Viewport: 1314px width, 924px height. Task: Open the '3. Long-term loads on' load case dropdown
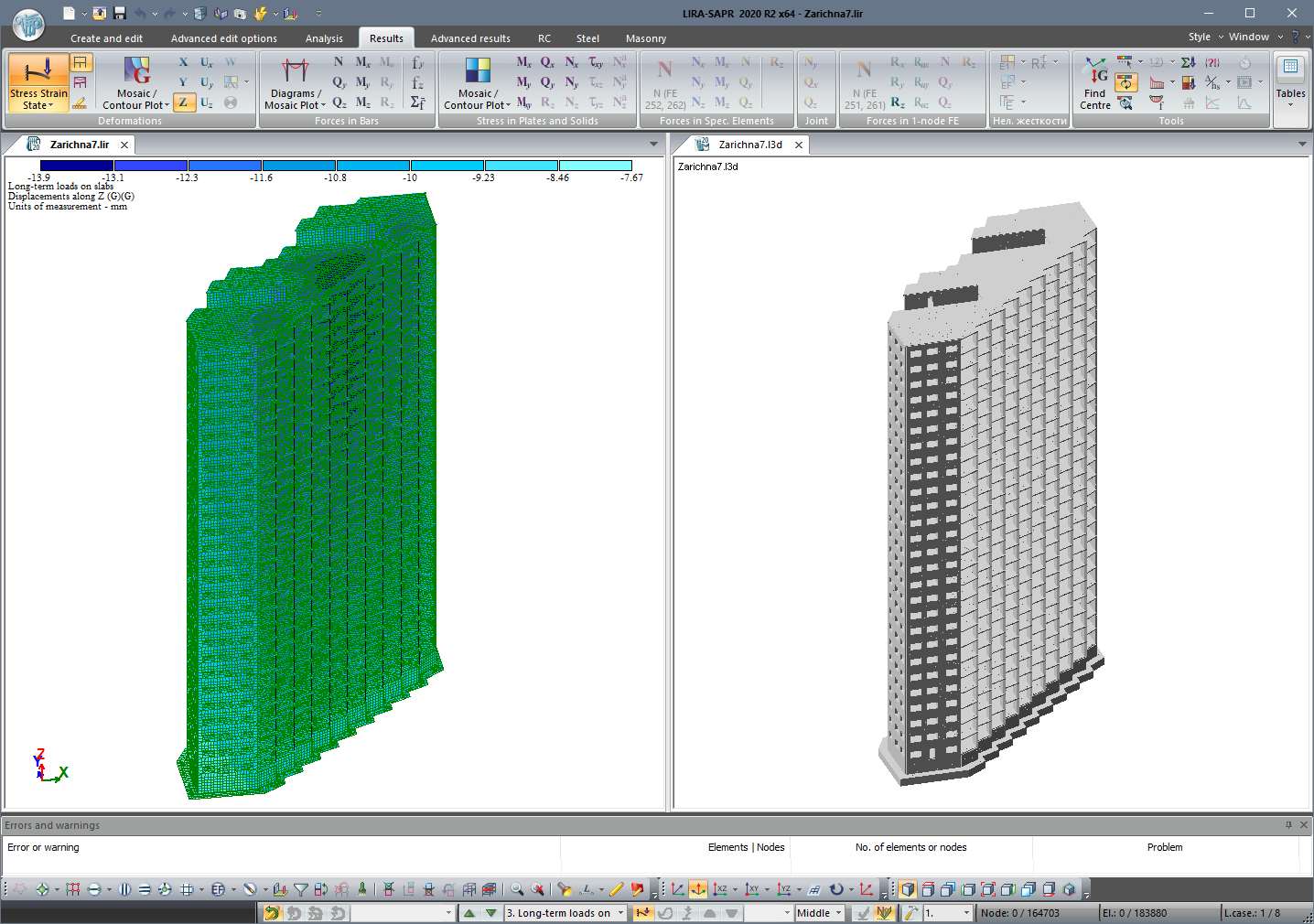click(x=620, y=913)
